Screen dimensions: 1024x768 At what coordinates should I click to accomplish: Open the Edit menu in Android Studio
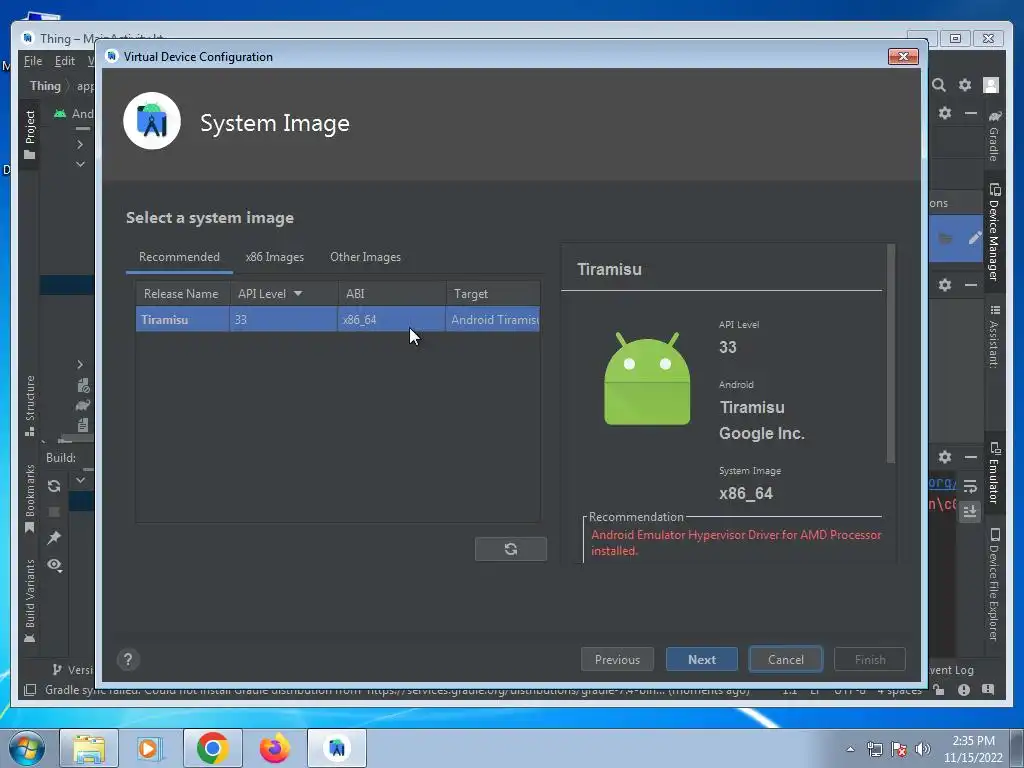tap(64, 61)
